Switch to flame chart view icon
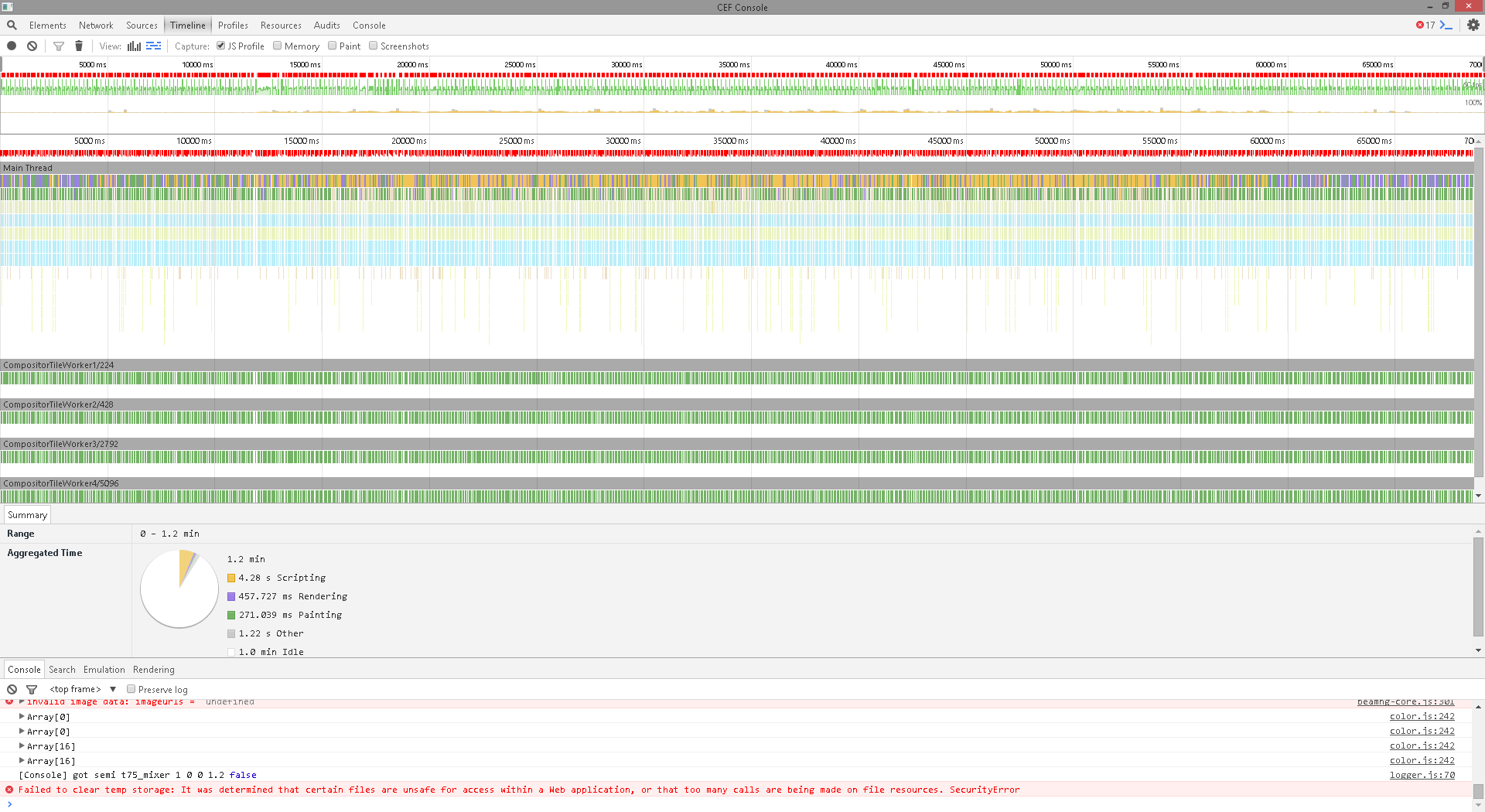Viewport: 1485px width, 812px height. point(154,46)
